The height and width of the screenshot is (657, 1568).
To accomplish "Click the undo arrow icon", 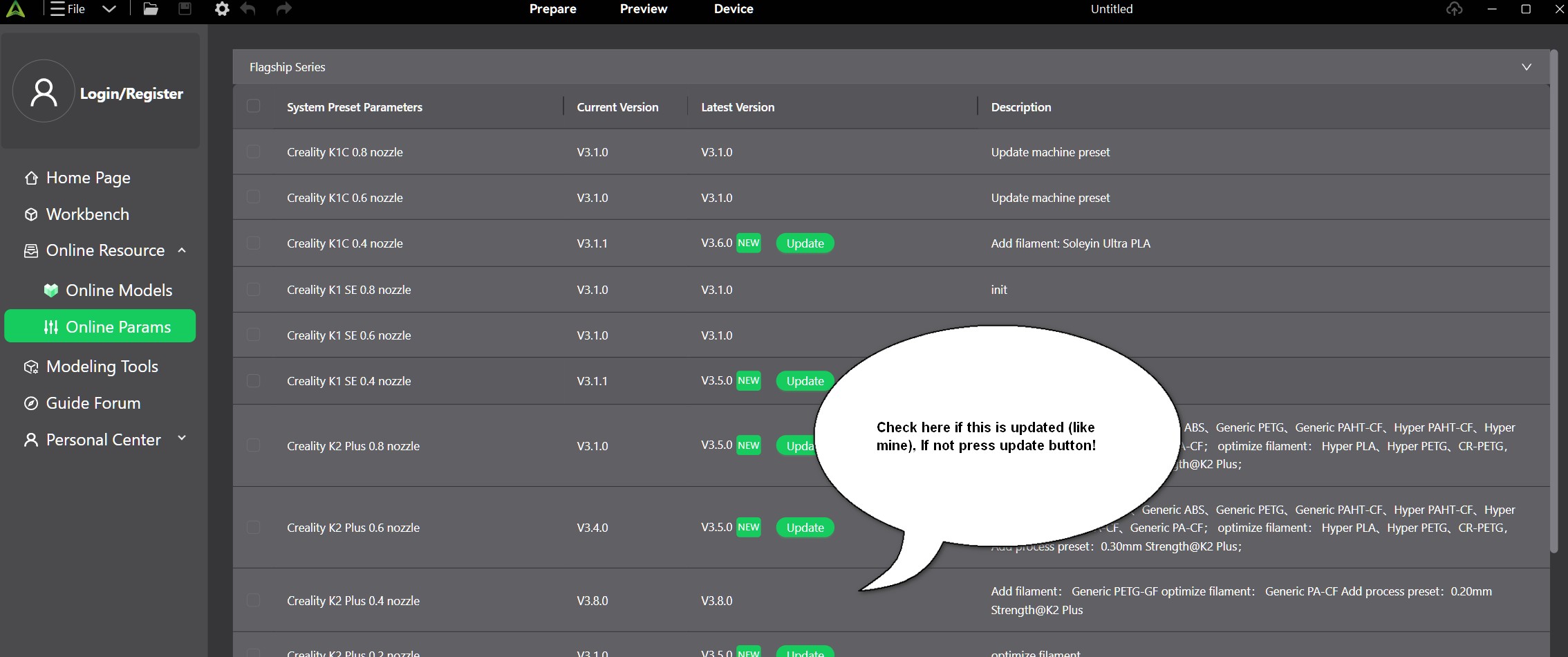I will [248, 9].
